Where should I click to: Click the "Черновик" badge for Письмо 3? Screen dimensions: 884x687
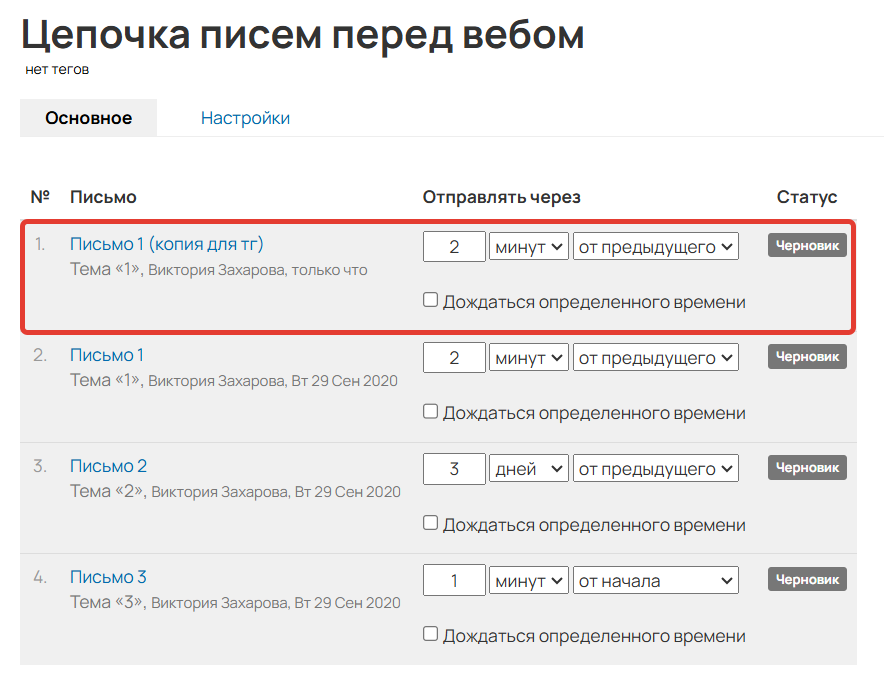click(806, 578)
